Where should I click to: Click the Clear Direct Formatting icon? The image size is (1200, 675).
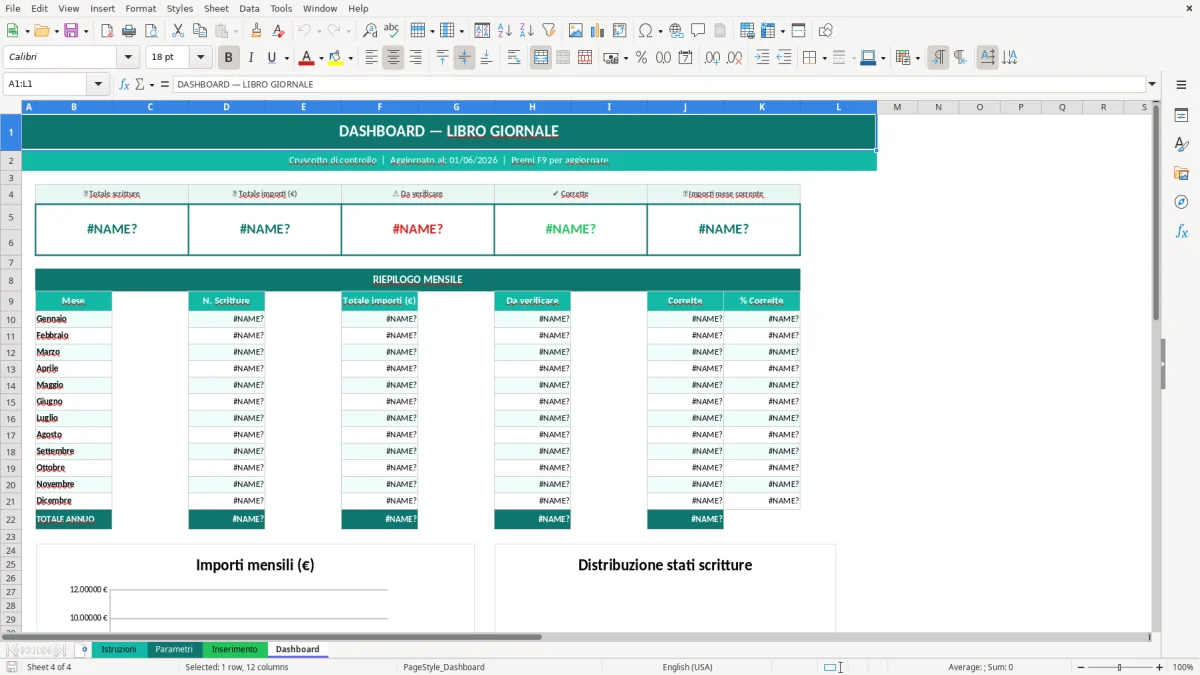point(279,31)
